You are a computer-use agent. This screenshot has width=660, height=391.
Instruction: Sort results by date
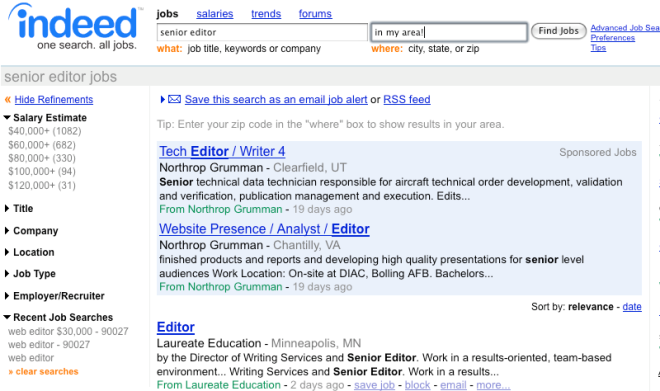(632, 307)
